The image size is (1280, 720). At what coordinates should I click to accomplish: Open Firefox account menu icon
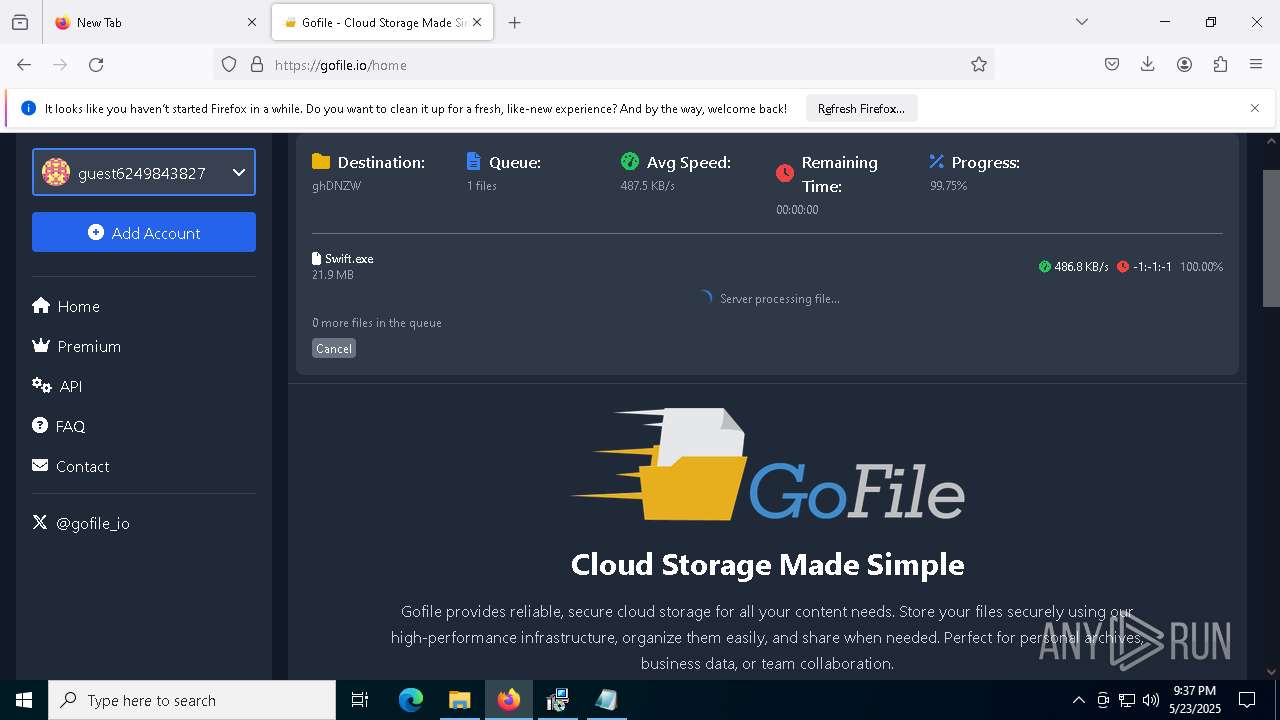point(1184,65)
